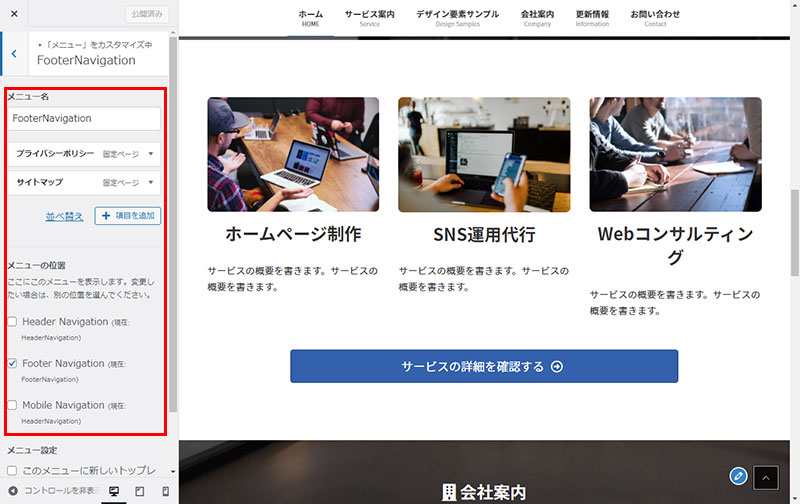Go back using the left chevron arrow
This screenshot has height=504, width=800.
coord(13,54)
